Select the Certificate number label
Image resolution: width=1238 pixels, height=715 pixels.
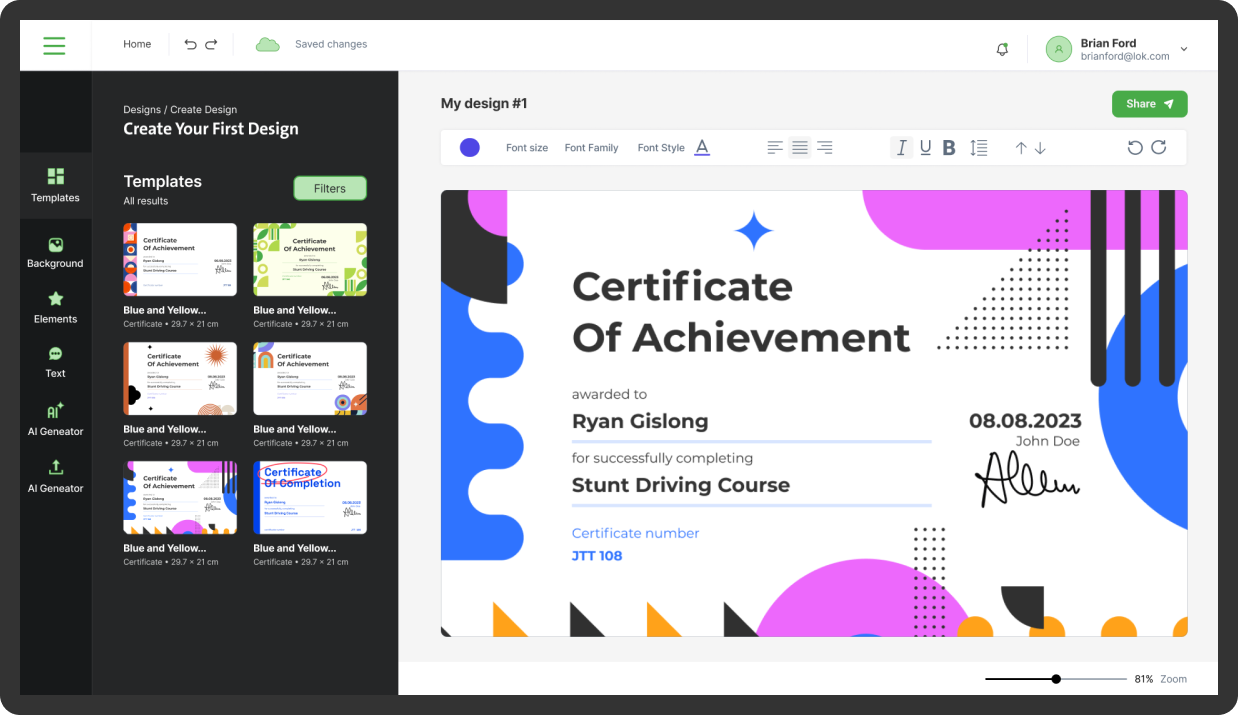pos(635,533)
